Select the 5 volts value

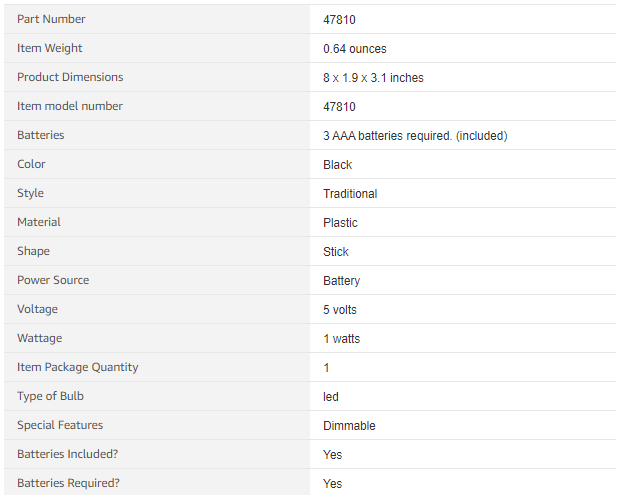tap(340, 310)
